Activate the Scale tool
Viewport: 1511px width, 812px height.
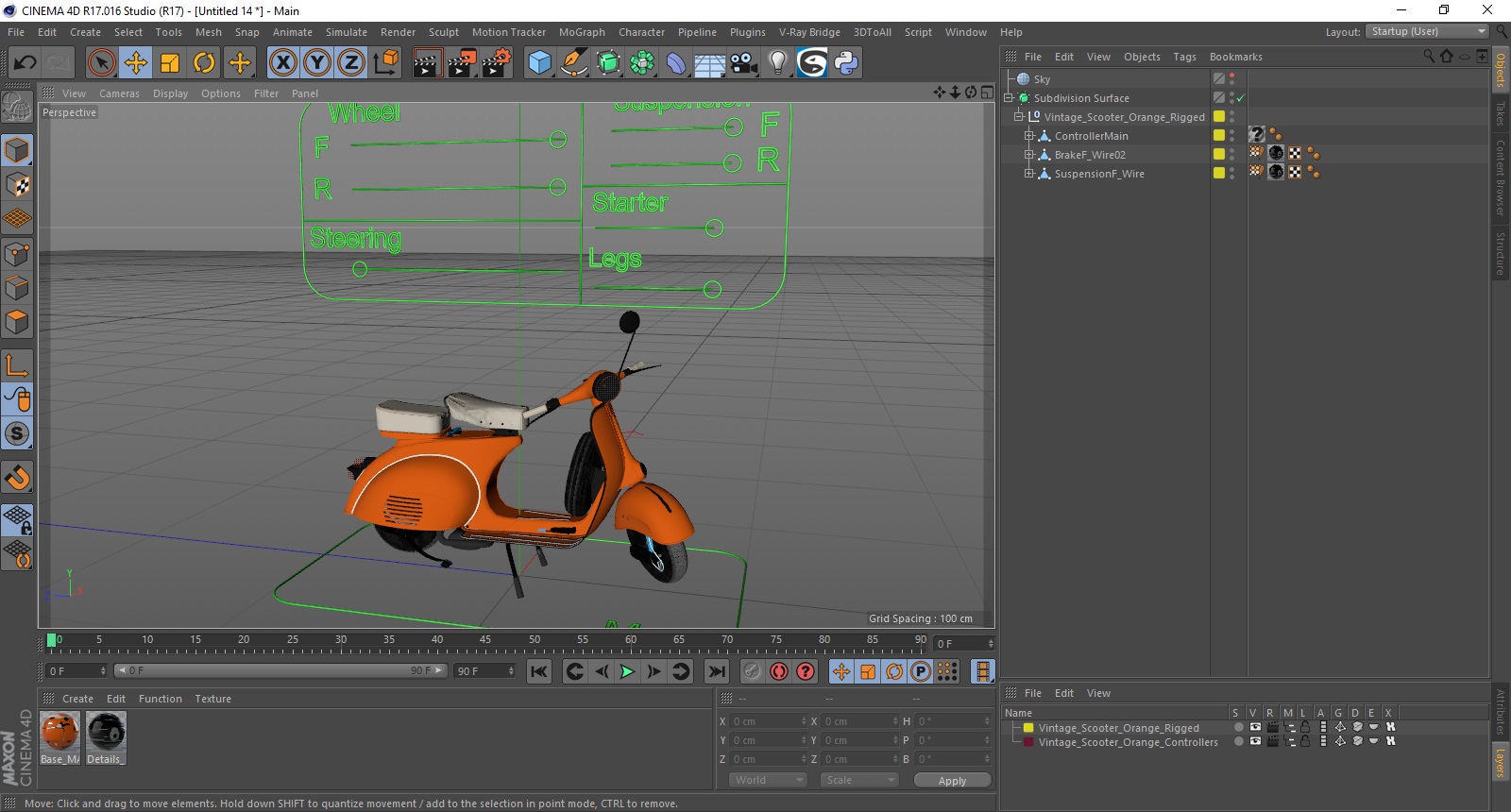coord(170,63)
